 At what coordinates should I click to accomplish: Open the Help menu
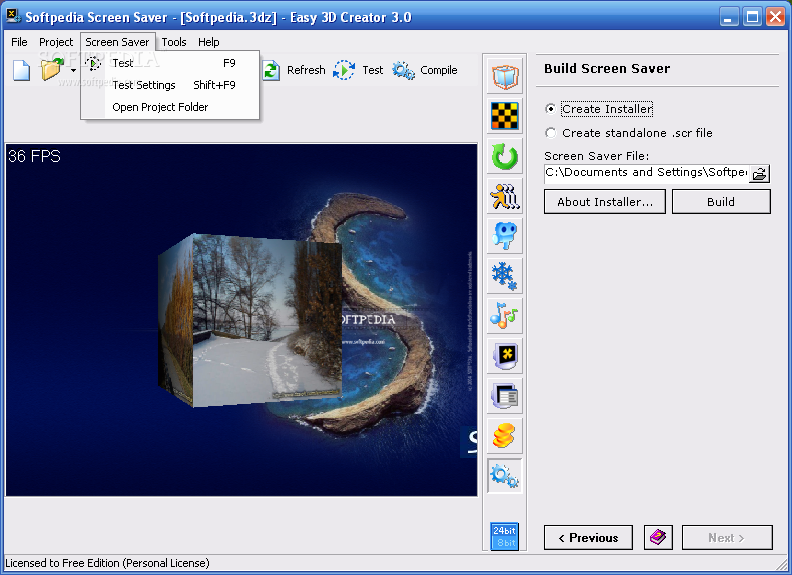pyautogui.click(x=209, y=42)
